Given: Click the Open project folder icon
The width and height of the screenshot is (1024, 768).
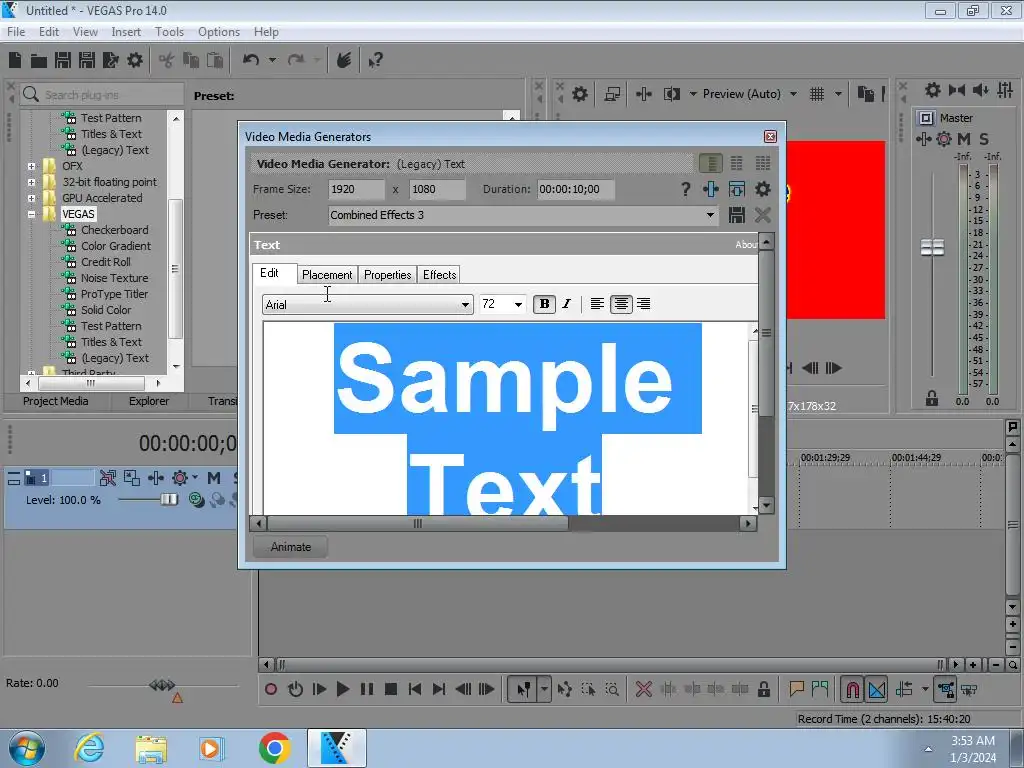Looking at the screenshot, I should (39, 61).
